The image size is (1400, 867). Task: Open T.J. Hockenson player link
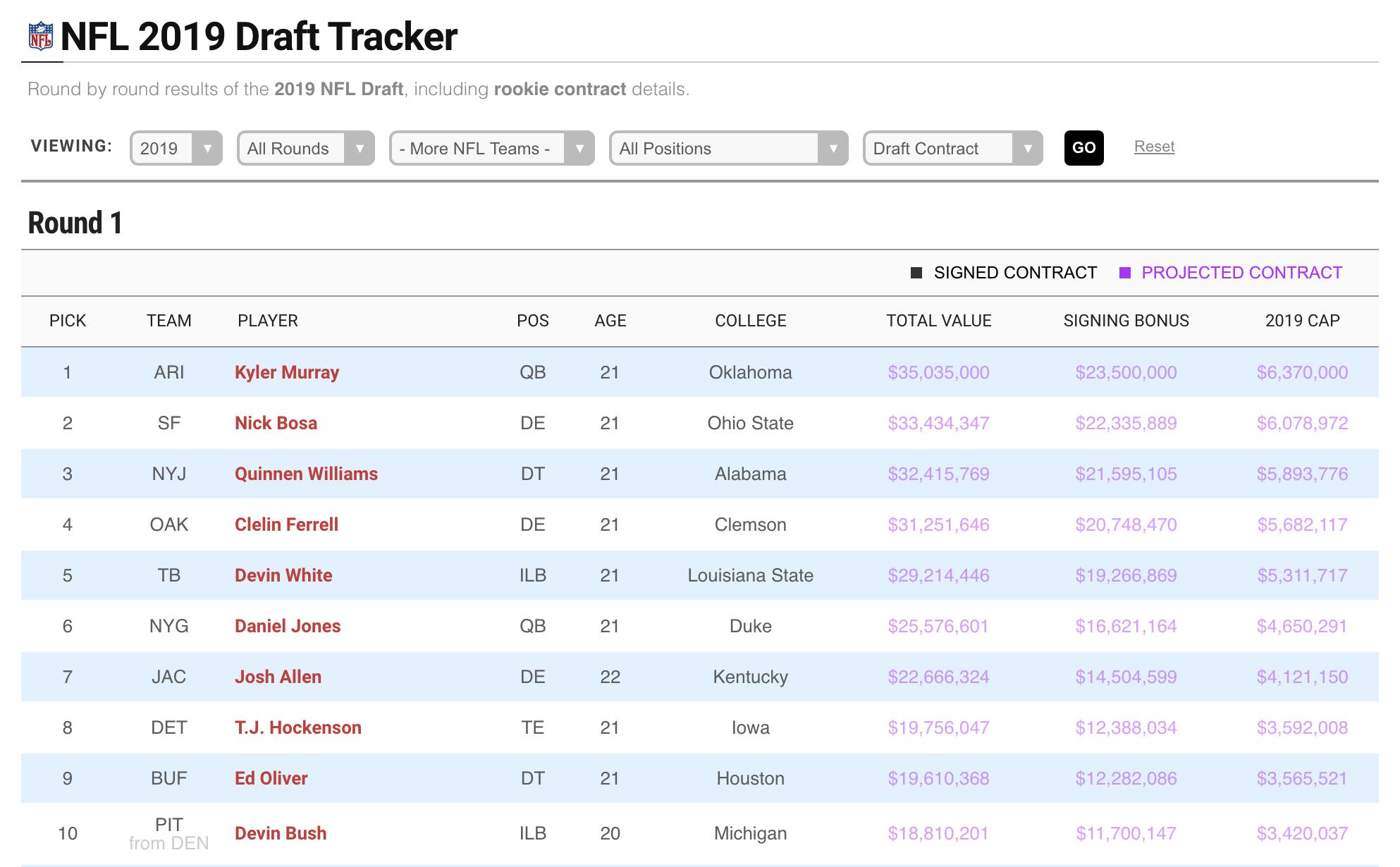tap(298, 727)
